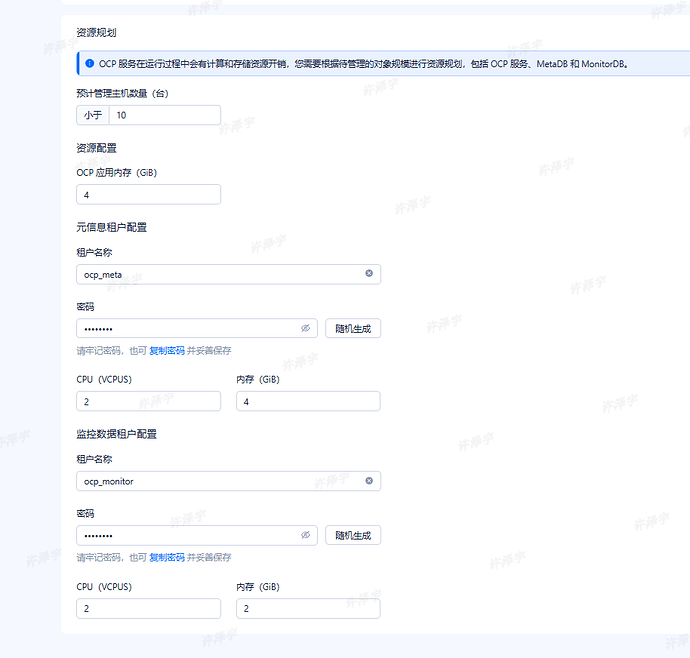Viewport: 690px width, 658px height.
Task: Copy the monitor tenant password link
Action: tap(167, 558)
